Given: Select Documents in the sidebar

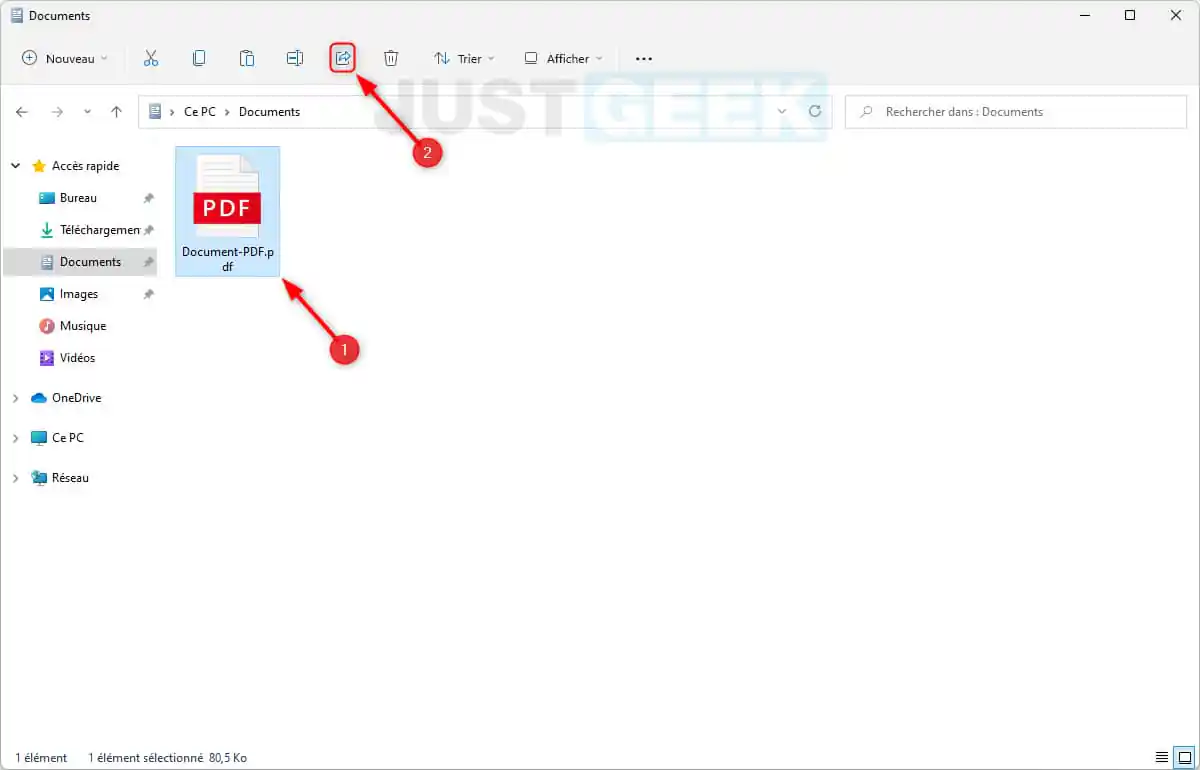Looking at the screenshot, I should (x=80, y=262).
